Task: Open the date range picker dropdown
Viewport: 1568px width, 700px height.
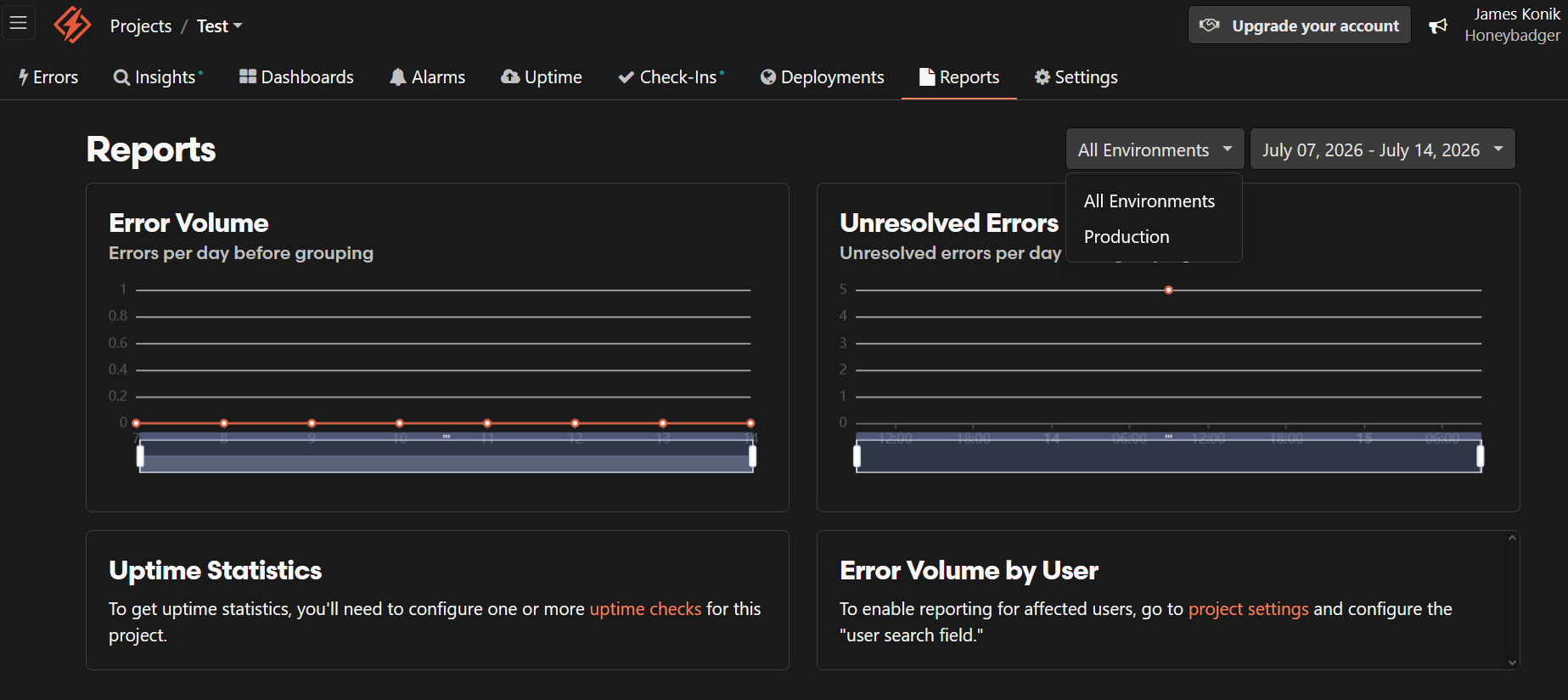Action: [x=1382, y=150]
